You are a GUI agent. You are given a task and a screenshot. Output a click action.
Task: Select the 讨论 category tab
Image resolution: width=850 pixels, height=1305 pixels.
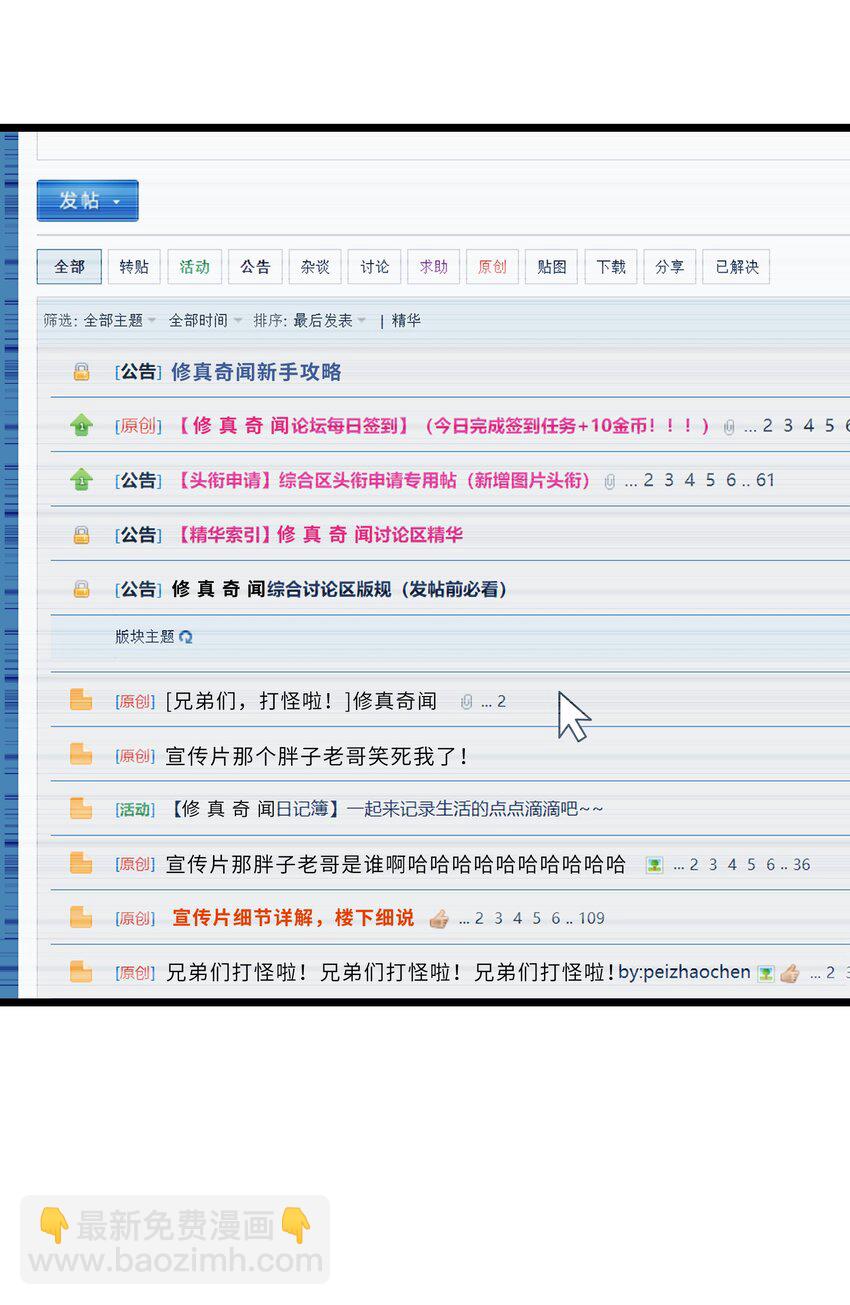[374, 267]
